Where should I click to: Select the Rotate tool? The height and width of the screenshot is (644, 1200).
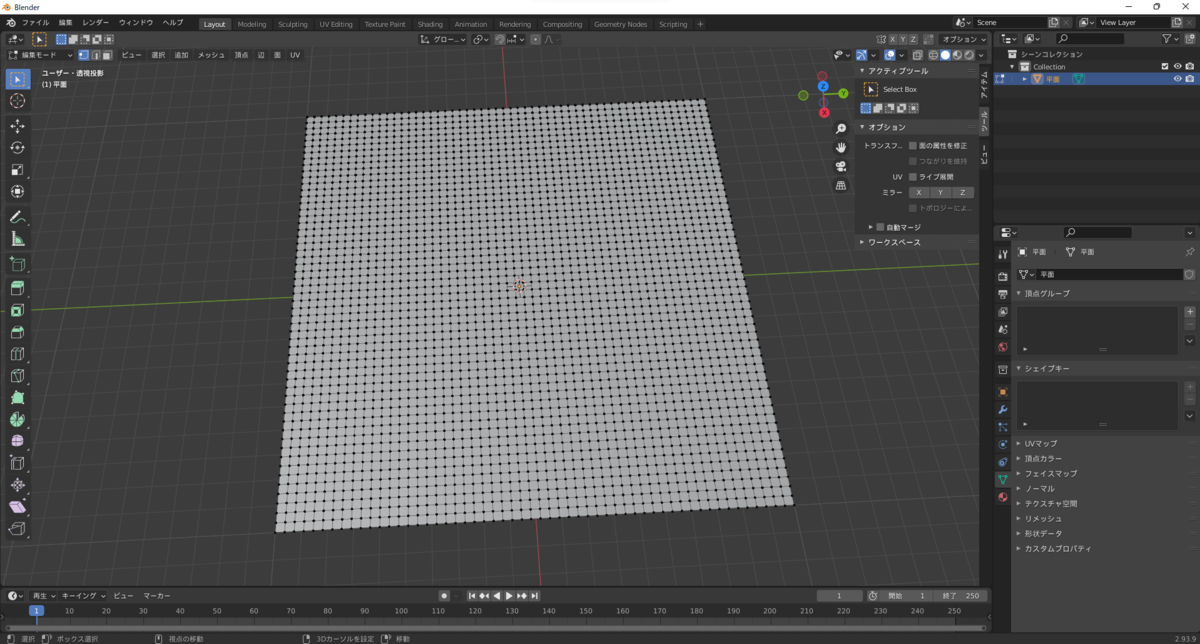click(18, 148)
